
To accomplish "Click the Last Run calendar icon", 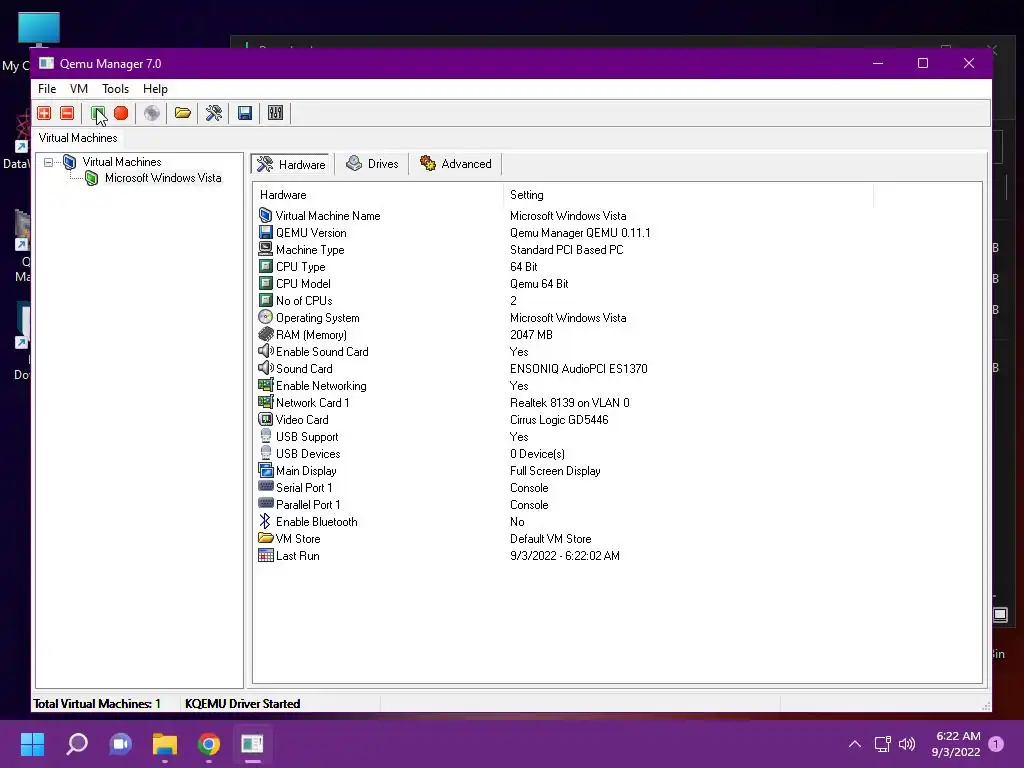I will pos(265,555).
